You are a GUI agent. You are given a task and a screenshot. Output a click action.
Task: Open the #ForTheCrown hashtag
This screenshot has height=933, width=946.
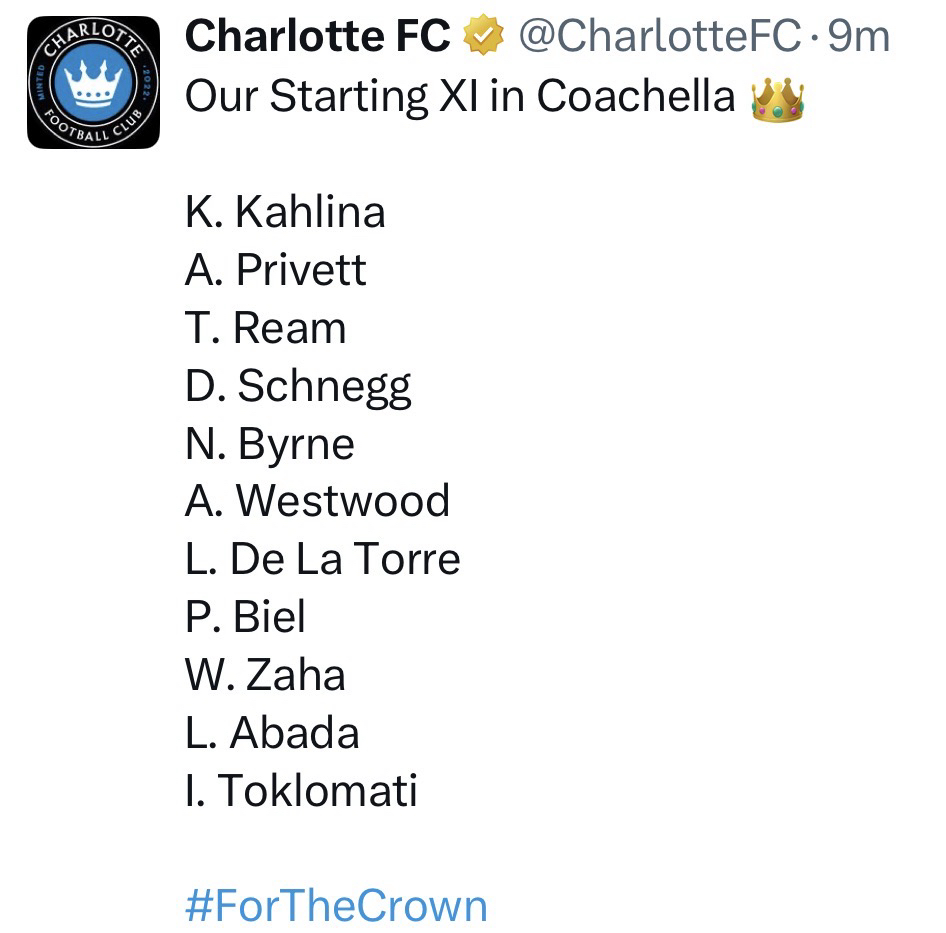pyautogui.click(x=336, y=906)
